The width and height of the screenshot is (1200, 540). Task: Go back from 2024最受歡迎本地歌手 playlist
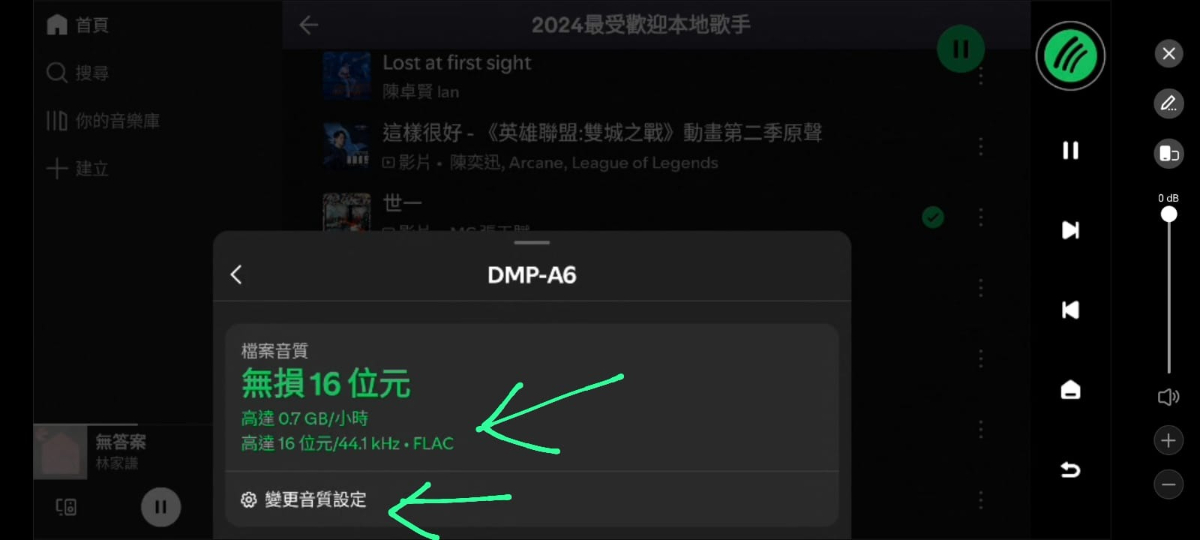309,25
